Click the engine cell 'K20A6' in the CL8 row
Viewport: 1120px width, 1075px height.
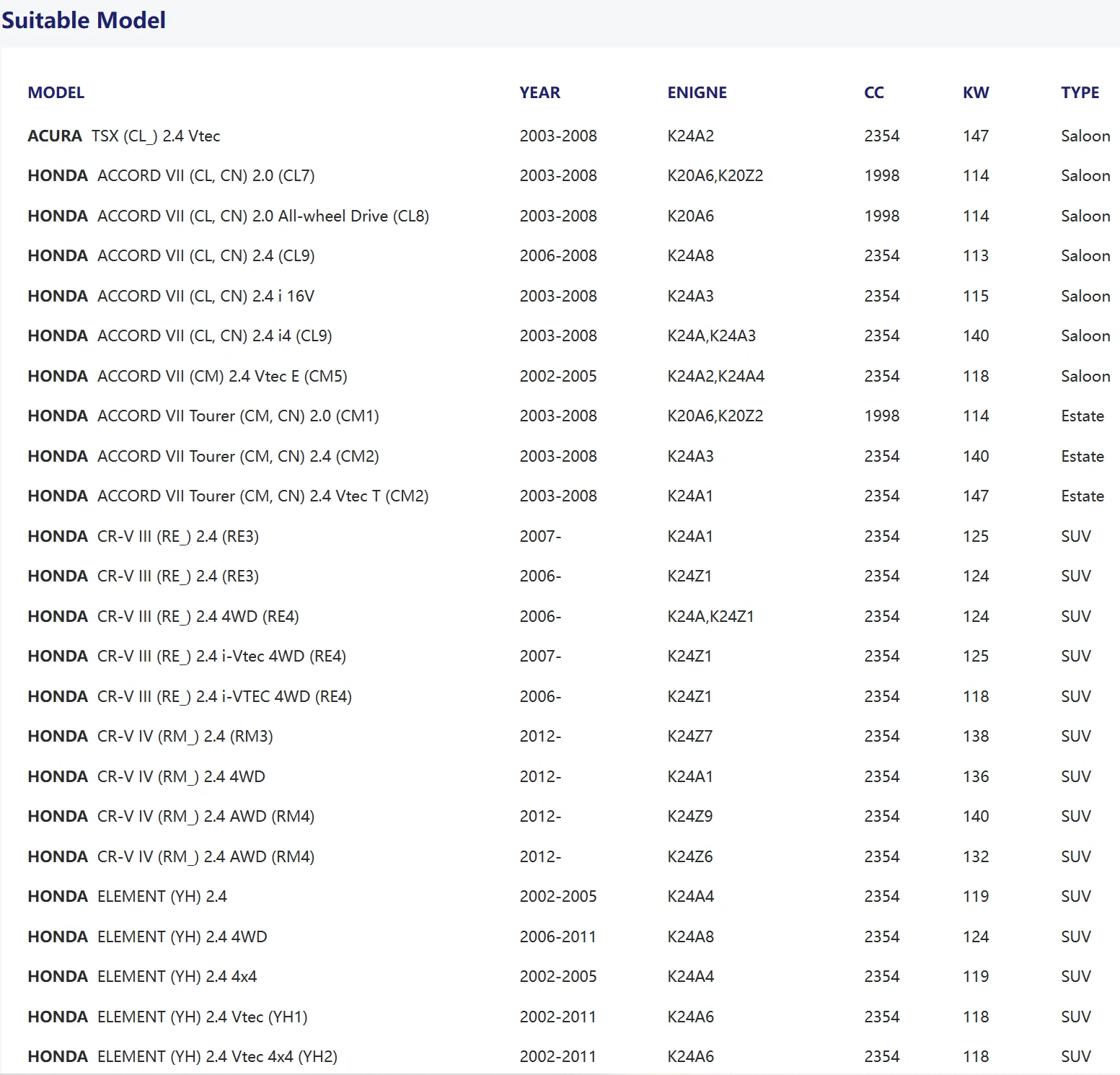(x=690, y=216)
